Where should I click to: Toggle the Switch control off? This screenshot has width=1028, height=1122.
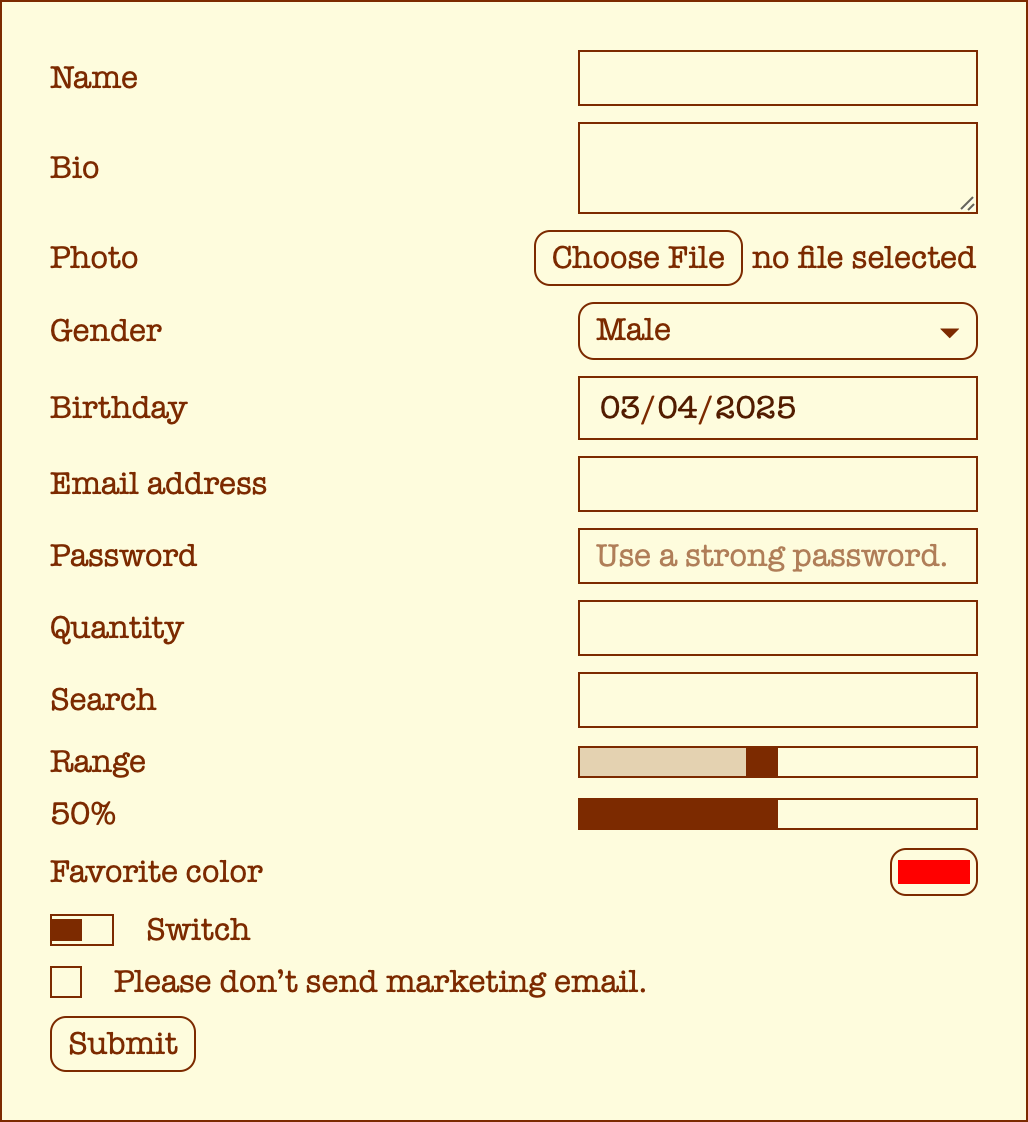tap(81, 930)
